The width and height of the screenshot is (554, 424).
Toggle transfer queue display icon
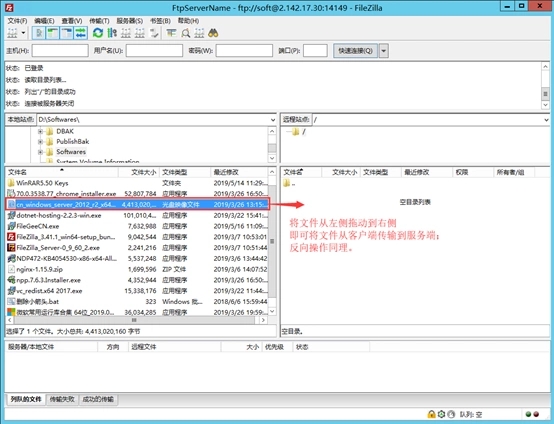coord(81,33)
